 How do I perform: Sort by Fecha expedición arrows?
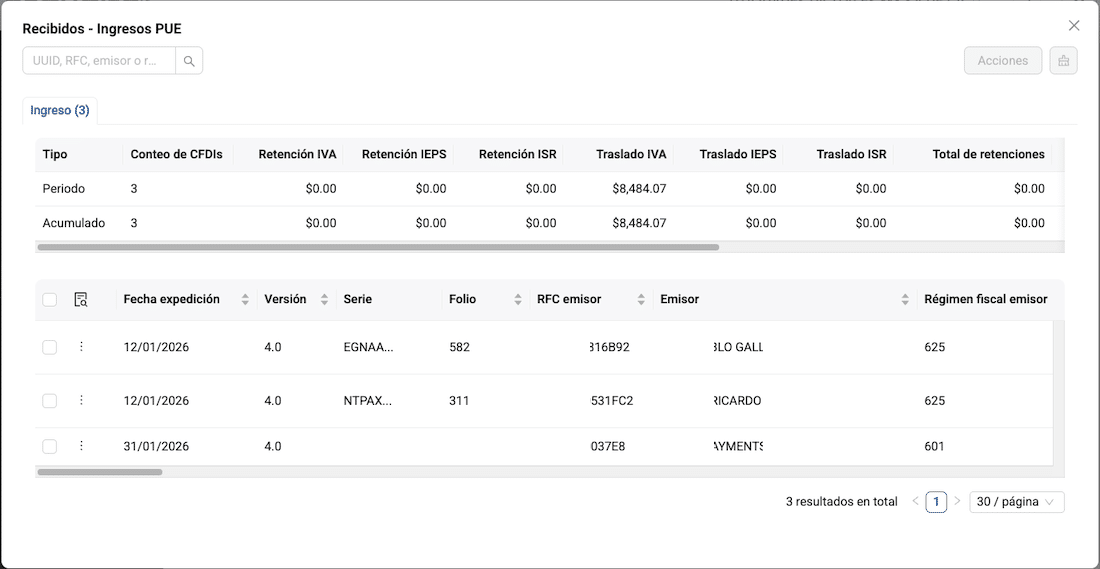pos(245,300)
